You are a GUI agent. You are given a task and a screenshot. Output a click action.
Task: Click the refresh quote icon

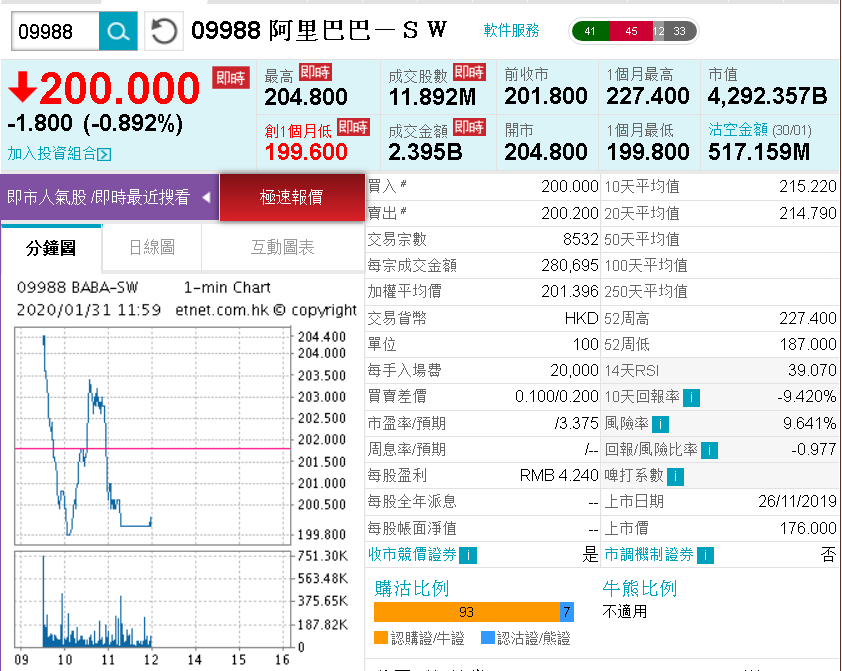click(x=164, y=31)
